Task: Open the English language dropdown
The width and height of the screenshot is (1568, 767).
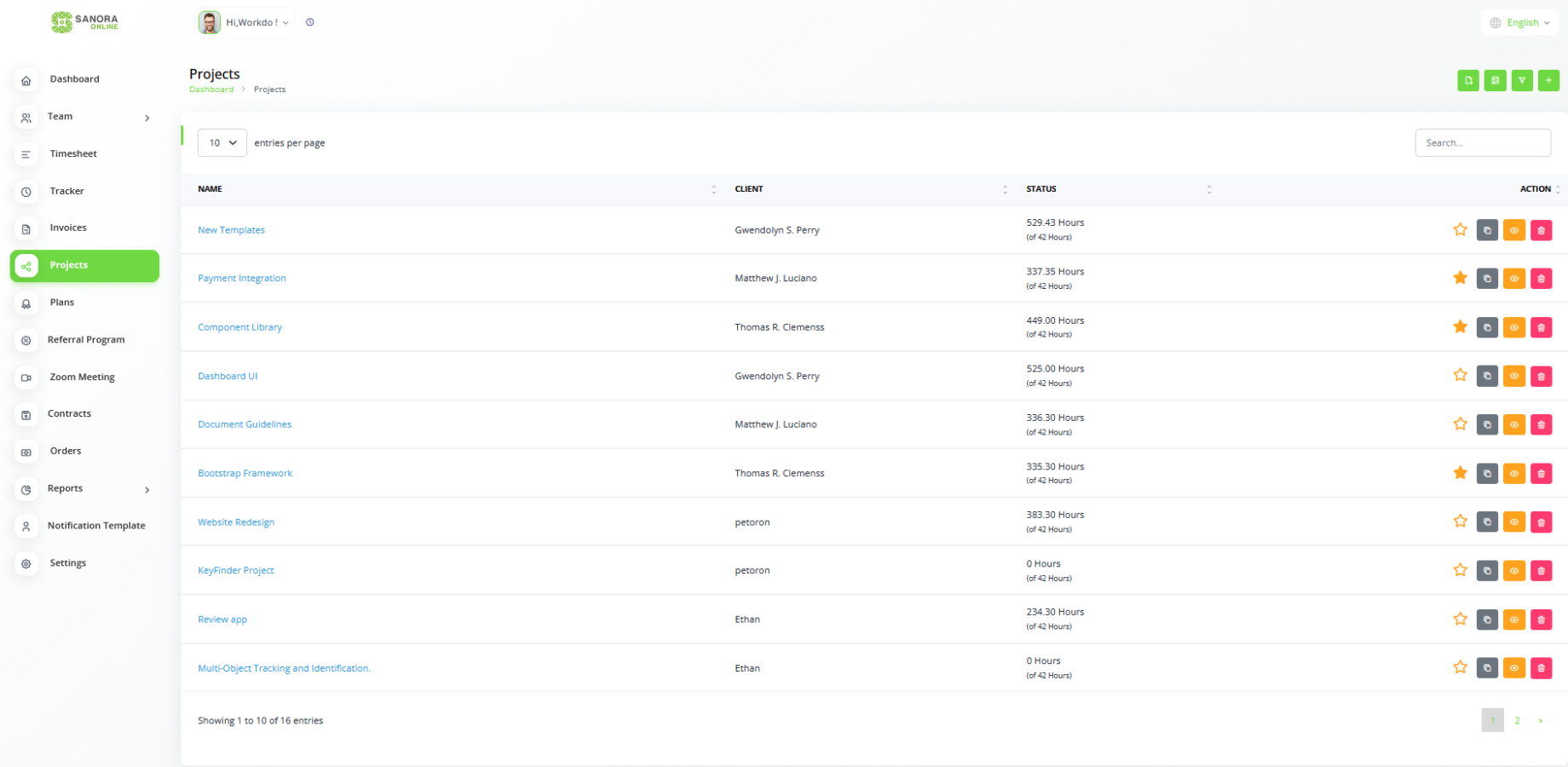Action: pos(1519,23)
